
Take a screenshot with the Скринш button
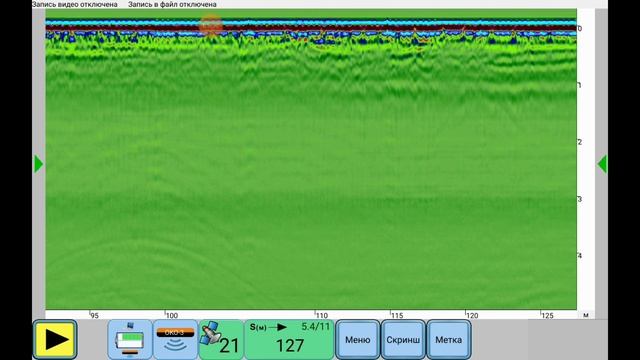[x=403, y=340]
